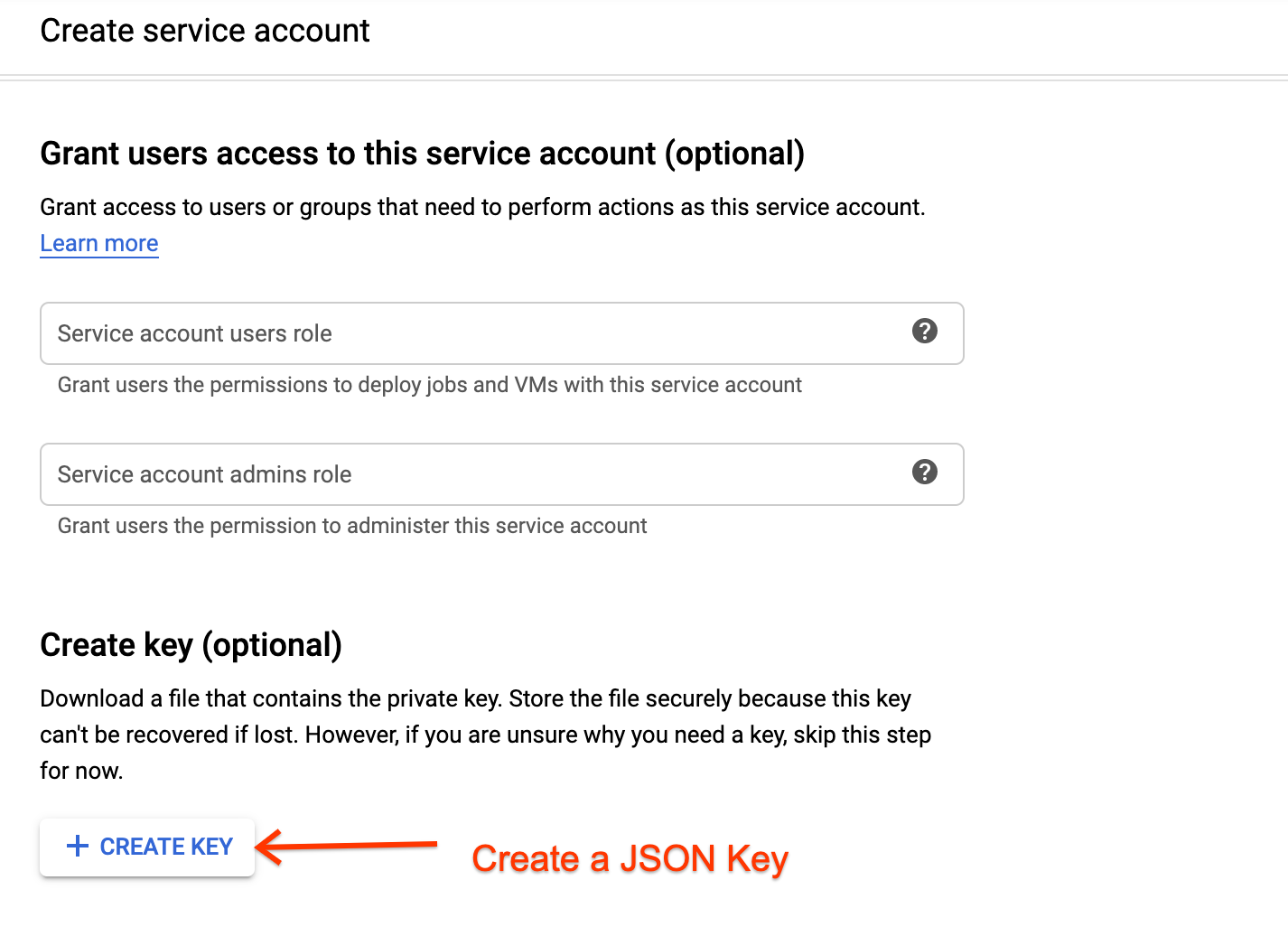Click the Create service account page title
Screen dimensions: 1288x927
pyautogui.click(x=205, y=31)
